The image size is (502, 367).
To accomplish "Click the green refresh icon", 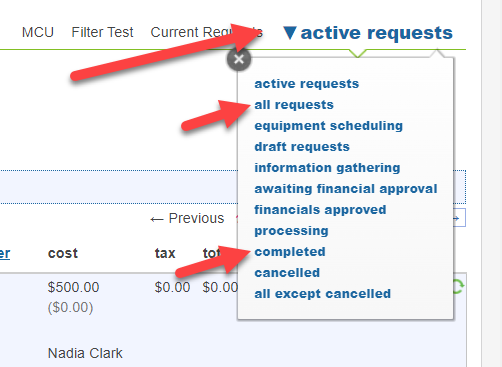I will (459, 287).
